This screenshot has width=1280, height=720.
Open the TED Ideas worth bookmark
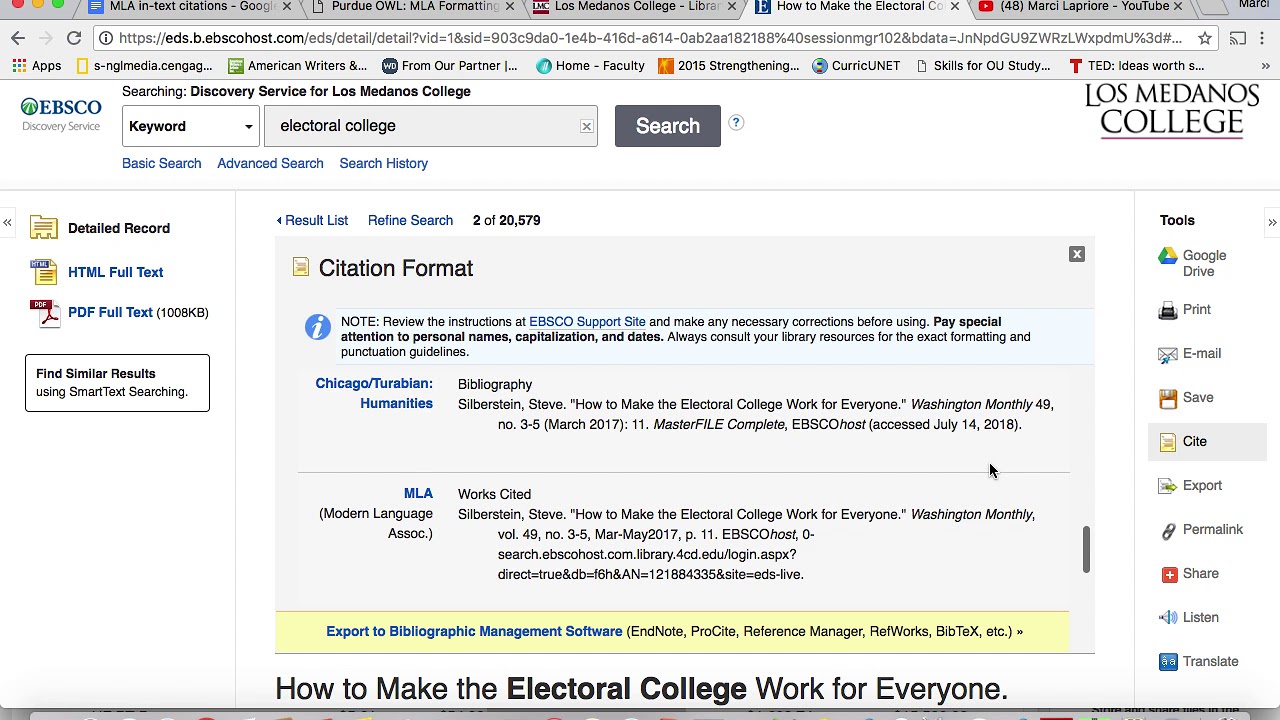[1136, 66]
